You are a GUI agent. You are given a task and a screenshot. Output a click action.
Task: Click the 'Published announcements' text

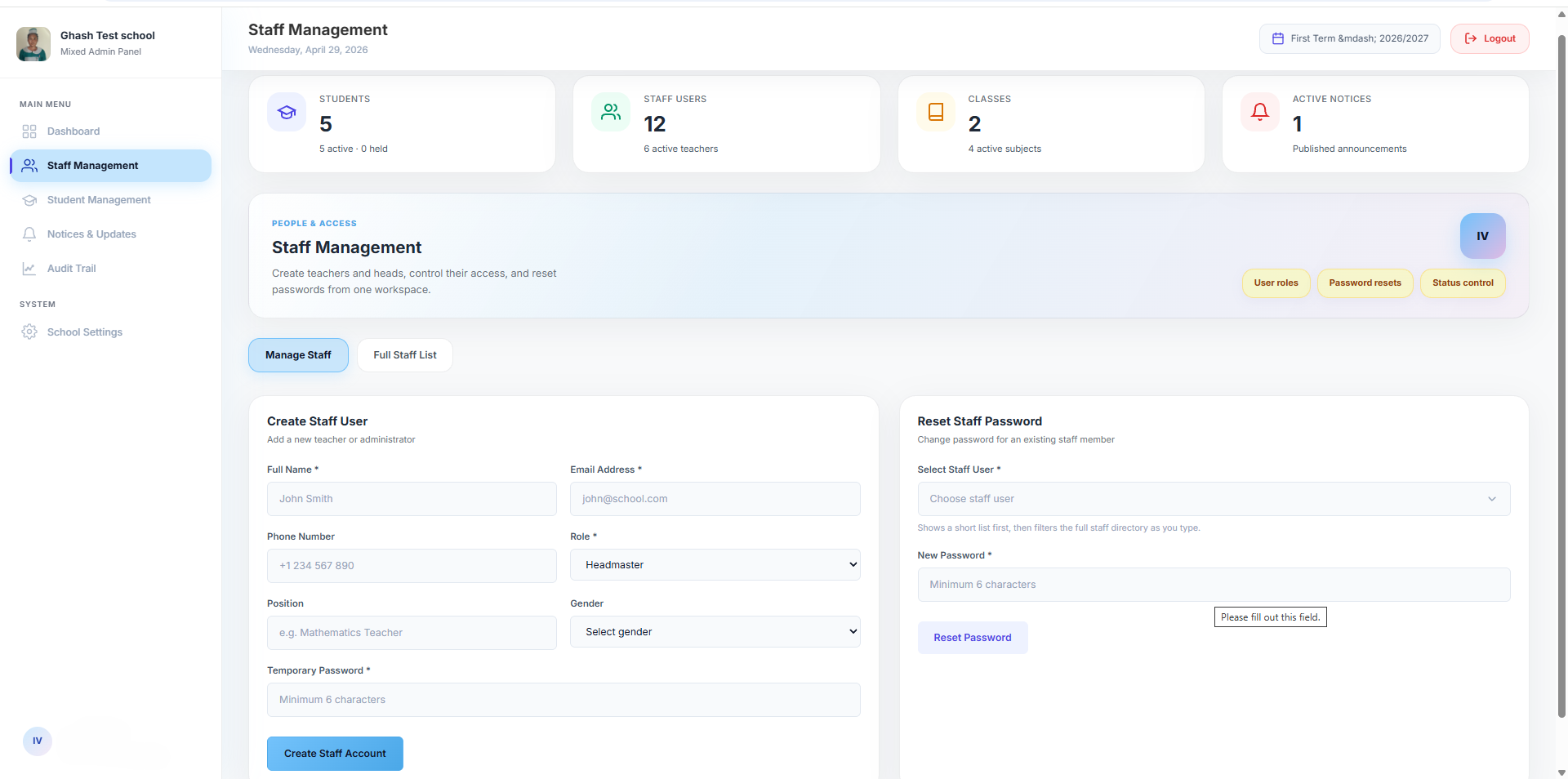[1349, 149]
